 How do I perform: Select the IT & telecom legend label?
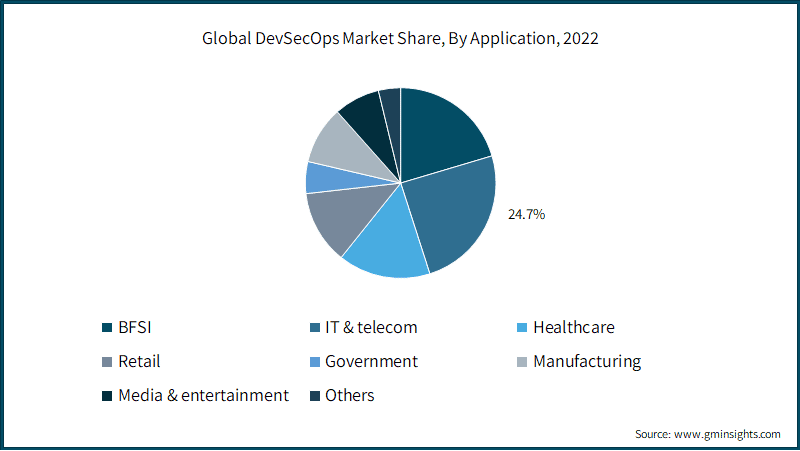(x=371, y=328)
